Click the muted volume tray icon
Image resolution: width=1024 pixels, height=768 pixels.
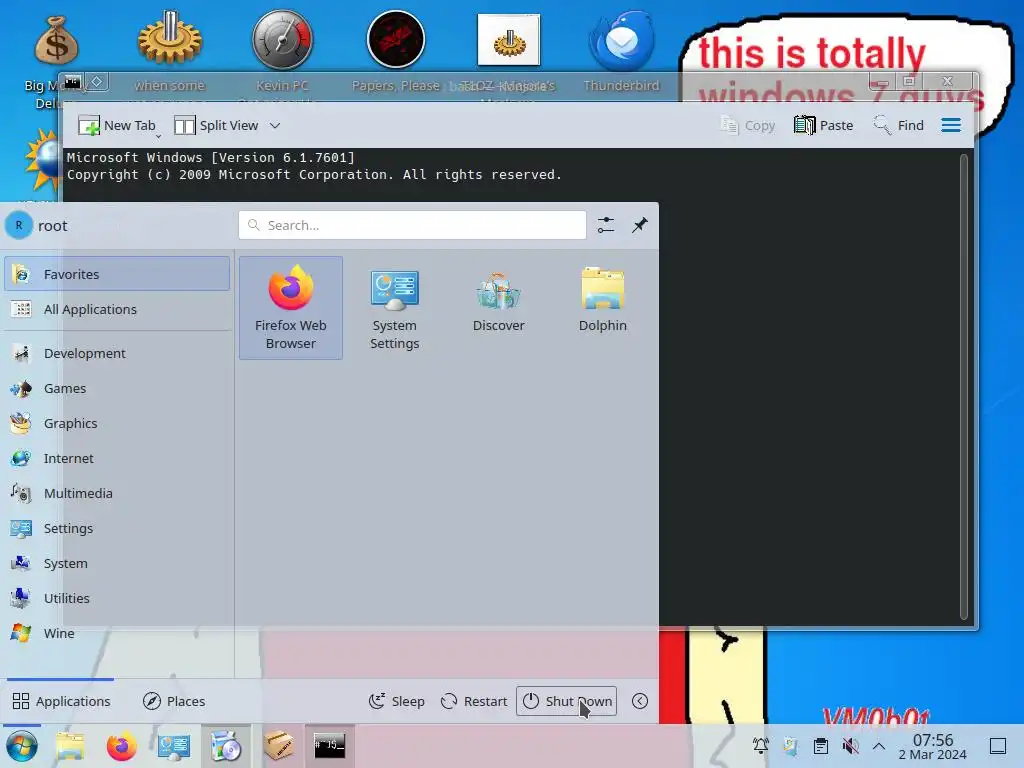tap(850, 746)
